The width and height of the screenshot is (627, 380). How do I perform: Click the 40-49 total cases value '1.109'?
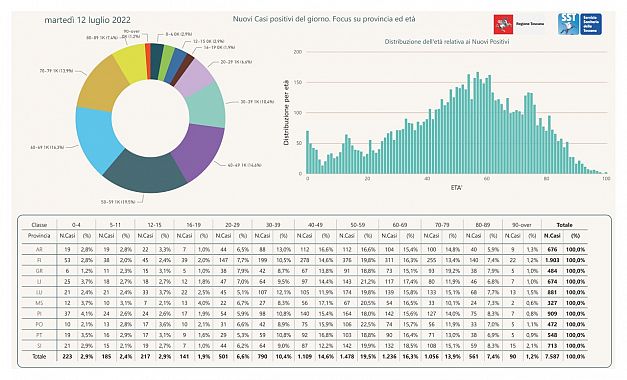(x=305, y=356)
